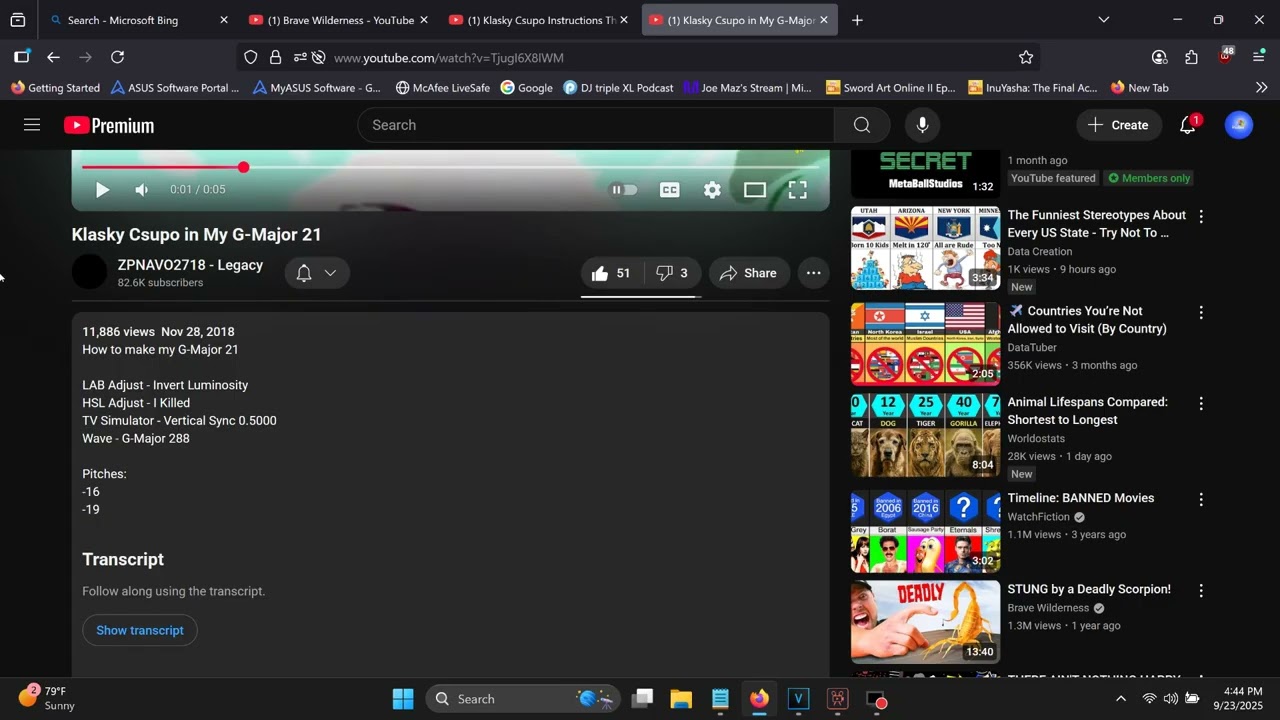
Task: Open options for STUNG by Deadly Scorpion video
Action: (1201, 590)
